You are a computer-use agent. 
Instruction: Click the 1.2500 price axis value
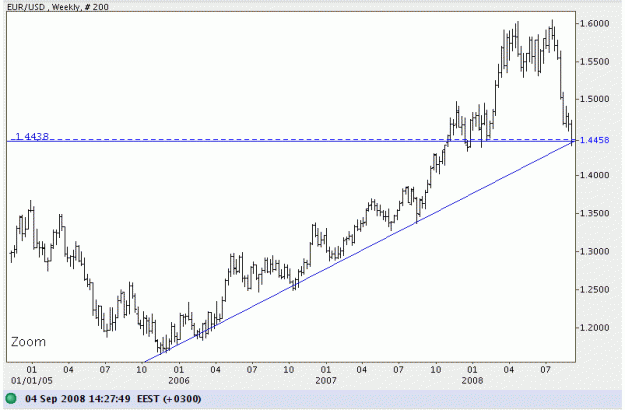pos(594,290)
